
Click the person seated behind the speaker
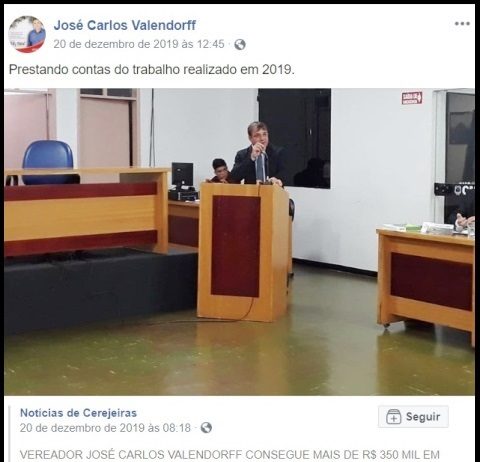[221, 171]
